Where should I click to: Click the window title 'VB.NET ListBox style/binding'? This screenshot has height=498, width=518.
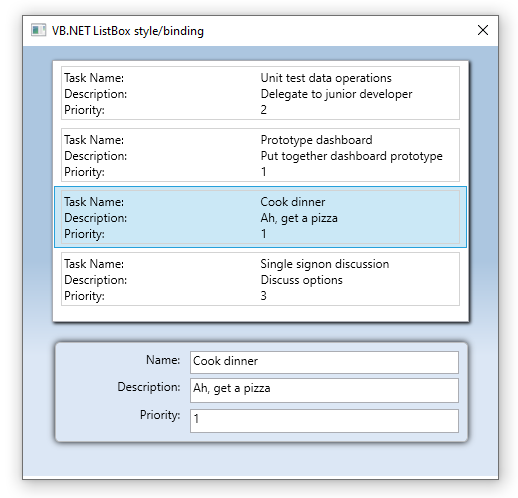[x=128, y=31]
